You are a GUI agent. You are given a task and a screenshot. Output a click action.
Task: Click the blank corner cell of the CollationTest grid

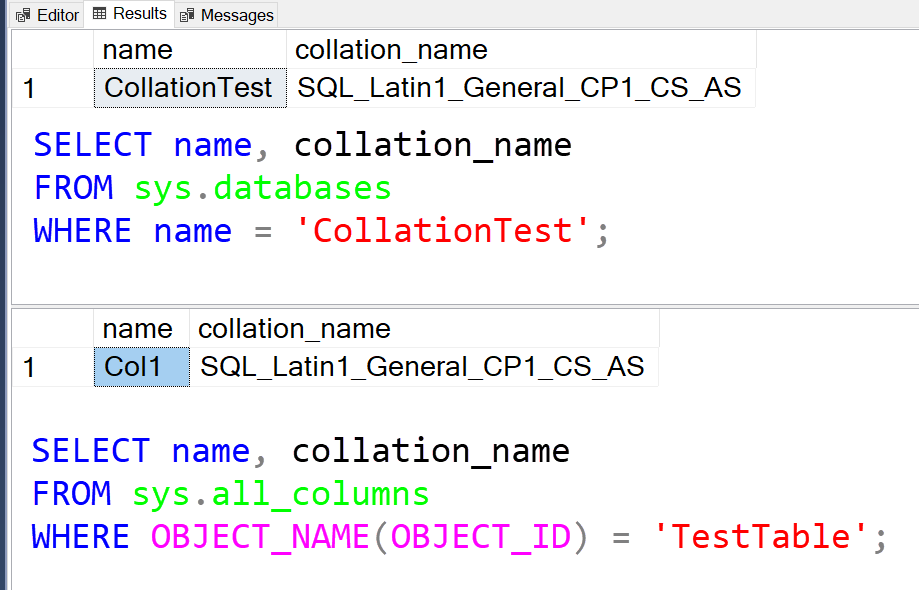click(52, 50)
